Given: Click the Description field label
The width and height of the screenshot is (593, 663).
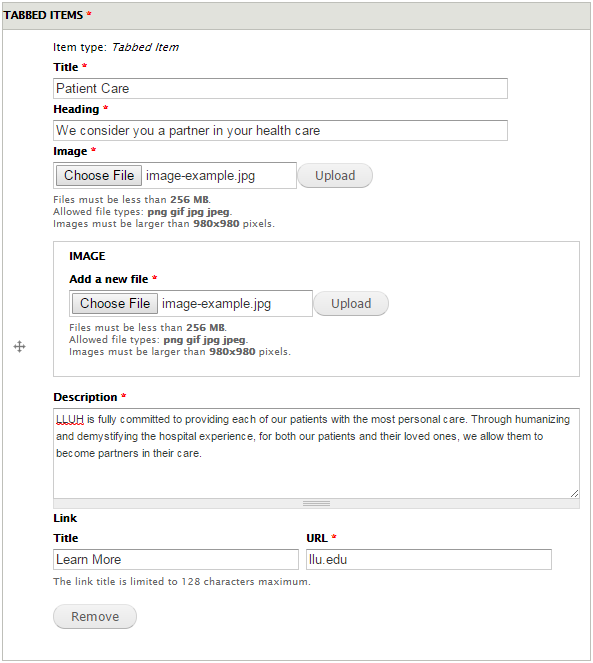Looking at the screenshot, I should click(x=85, y=397).
